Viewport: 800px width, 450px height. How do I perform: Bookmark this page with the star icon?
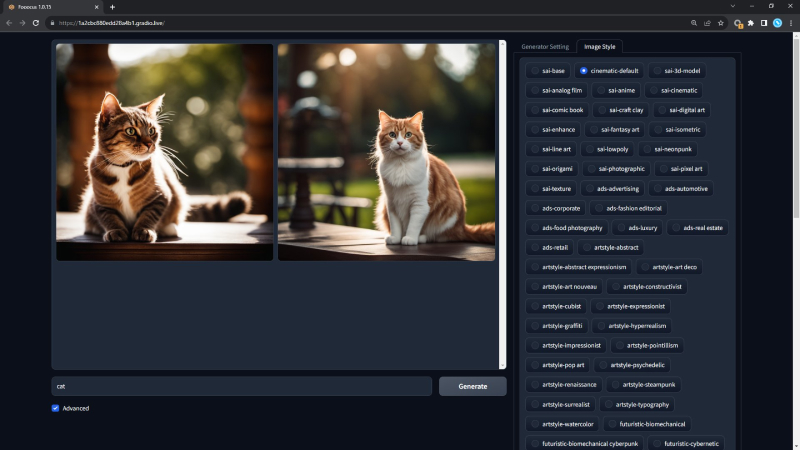[x=720, y=23]
